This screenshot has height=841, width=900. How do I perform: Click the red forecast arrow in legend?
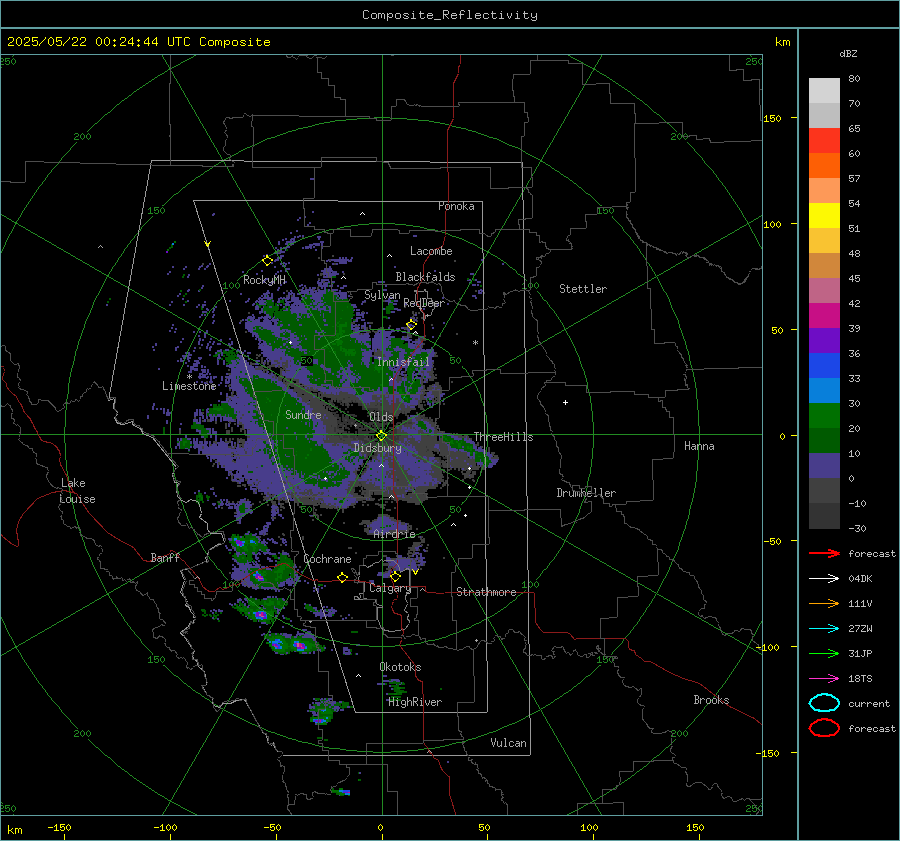[824, 553]
